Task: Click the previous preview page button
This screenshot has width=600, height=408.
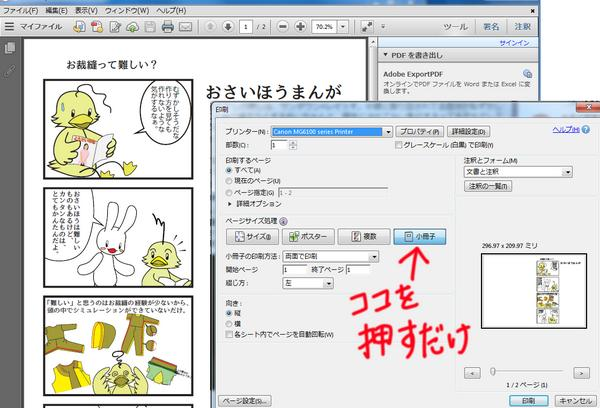Action: [x=472, y=373]
